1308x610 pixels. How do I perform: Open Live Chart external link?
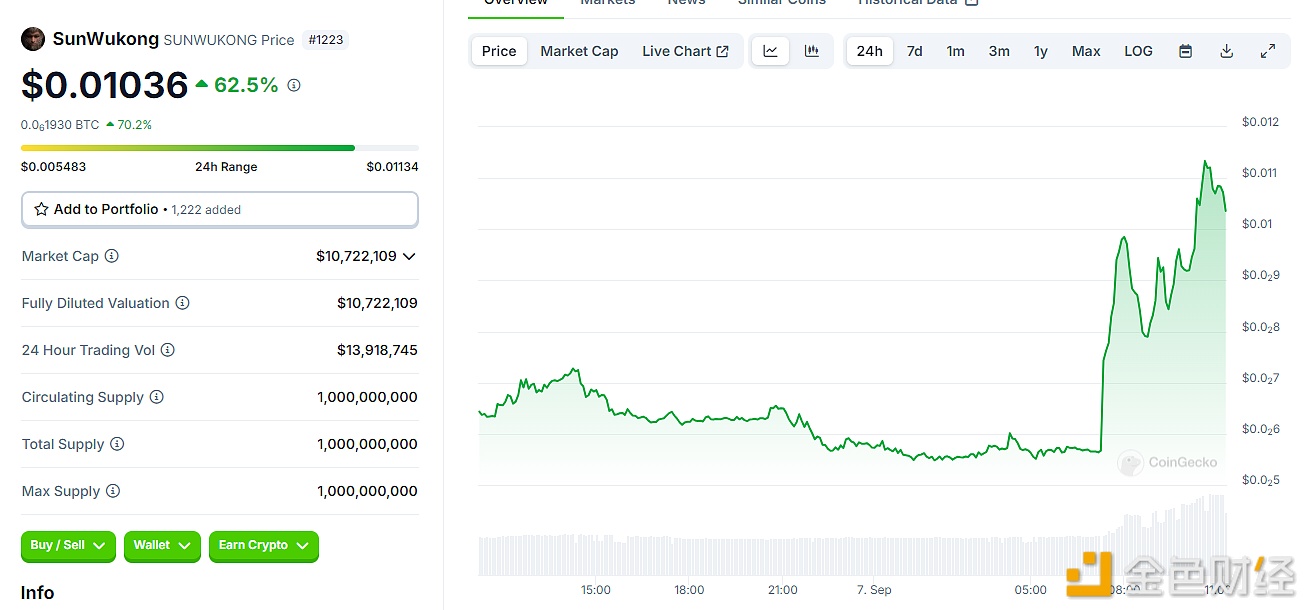686,51
